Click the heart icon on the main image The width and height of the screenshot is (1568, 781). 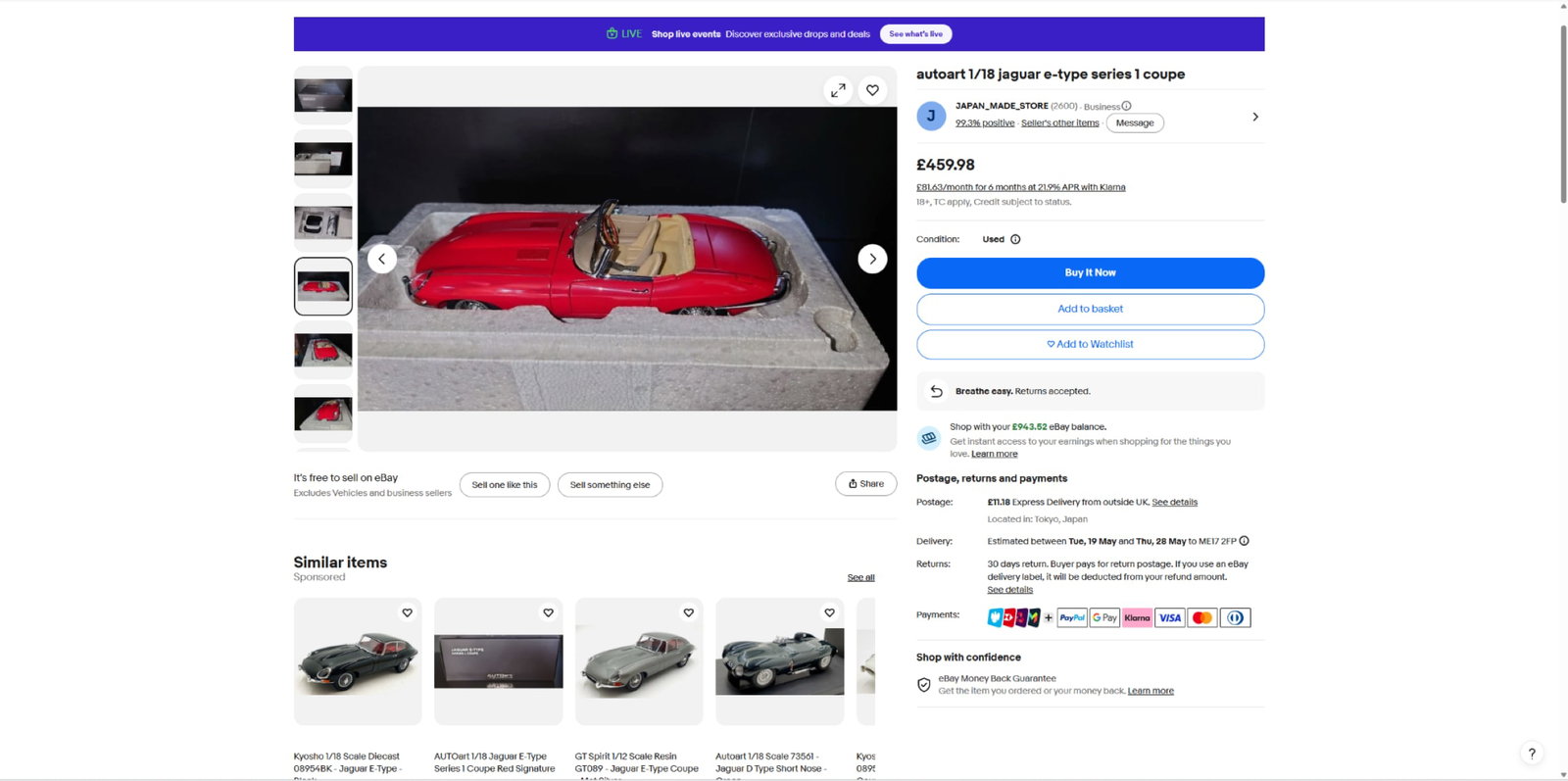coord(872,90)
